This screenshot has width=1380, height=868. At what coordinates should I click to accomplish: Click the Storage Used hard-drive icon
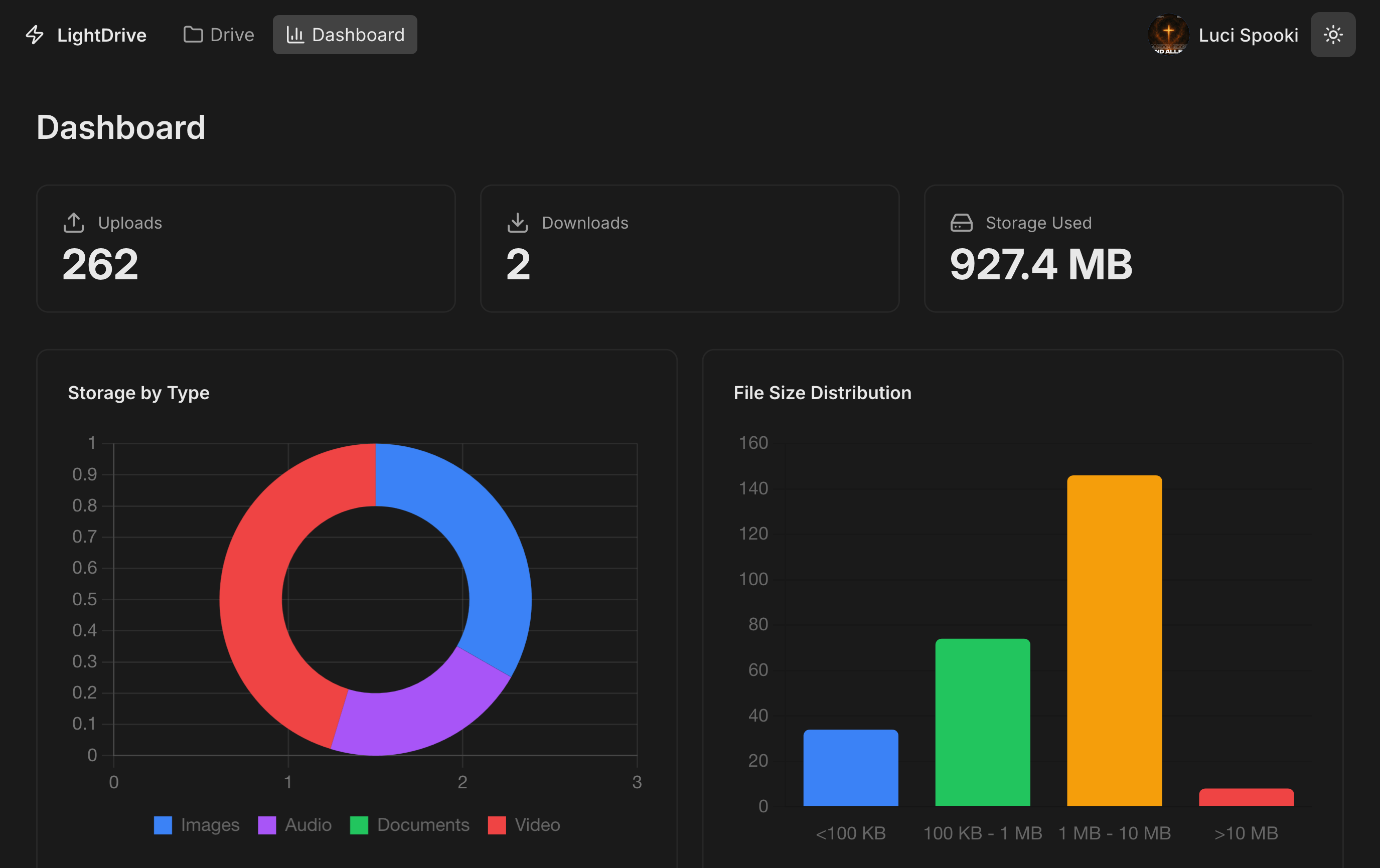click(962, 223)
